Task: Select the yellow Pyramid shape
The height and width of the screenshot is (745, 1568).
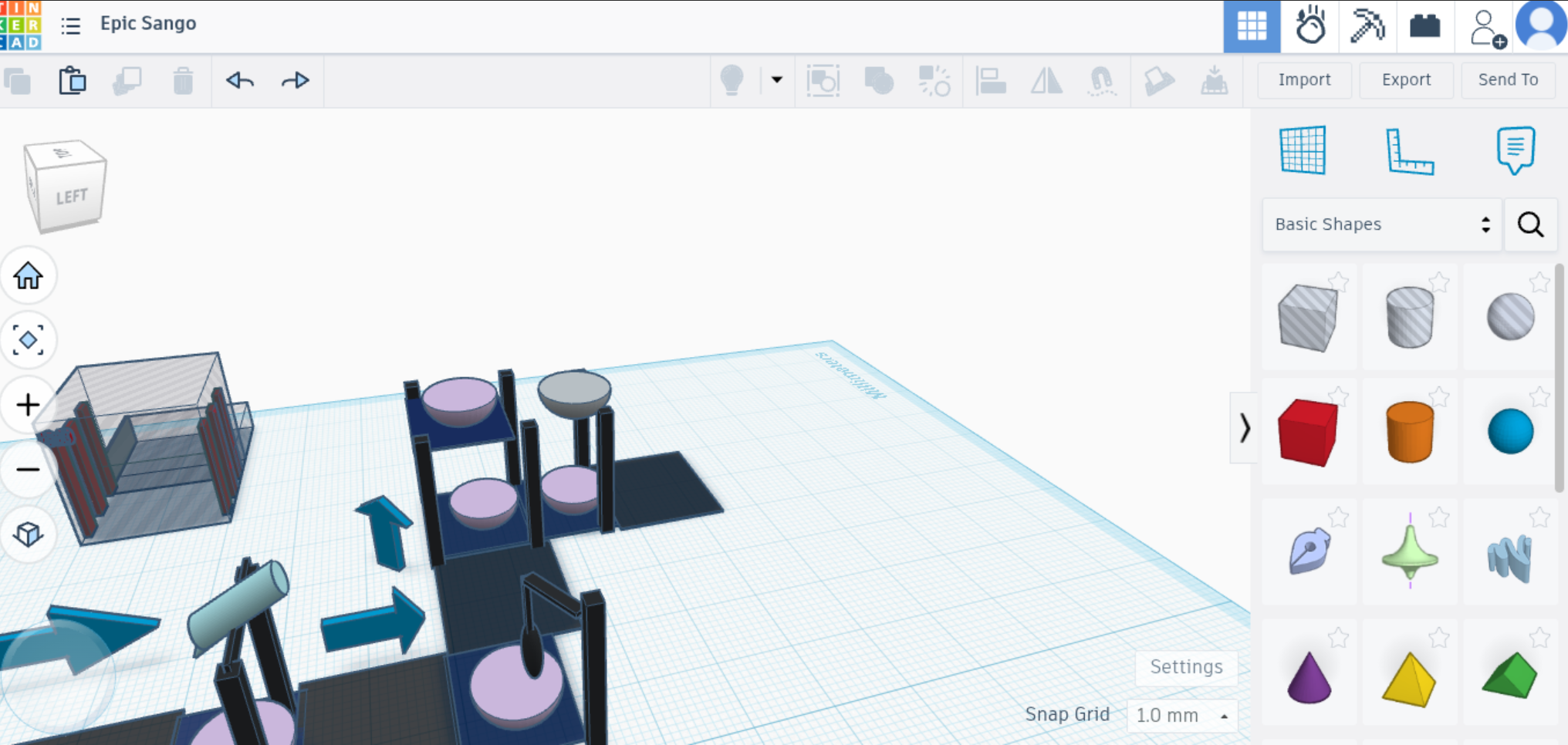Action: (1409, 679)
